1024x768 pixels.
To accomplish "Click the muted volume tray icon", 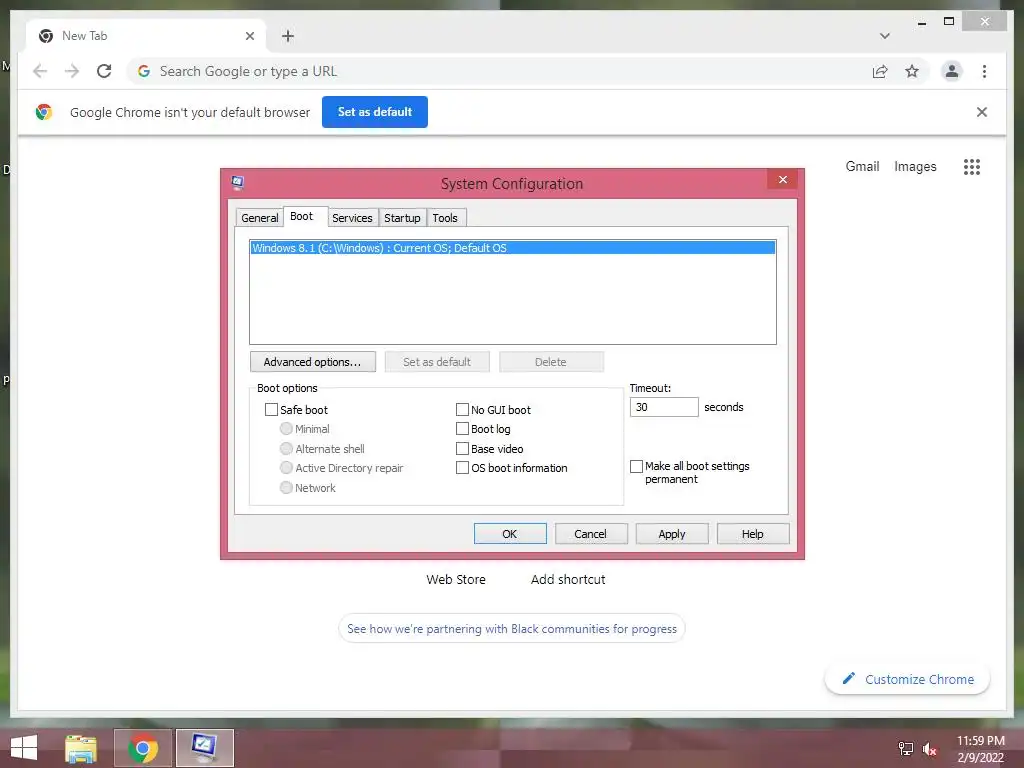I will pos(929,749).
